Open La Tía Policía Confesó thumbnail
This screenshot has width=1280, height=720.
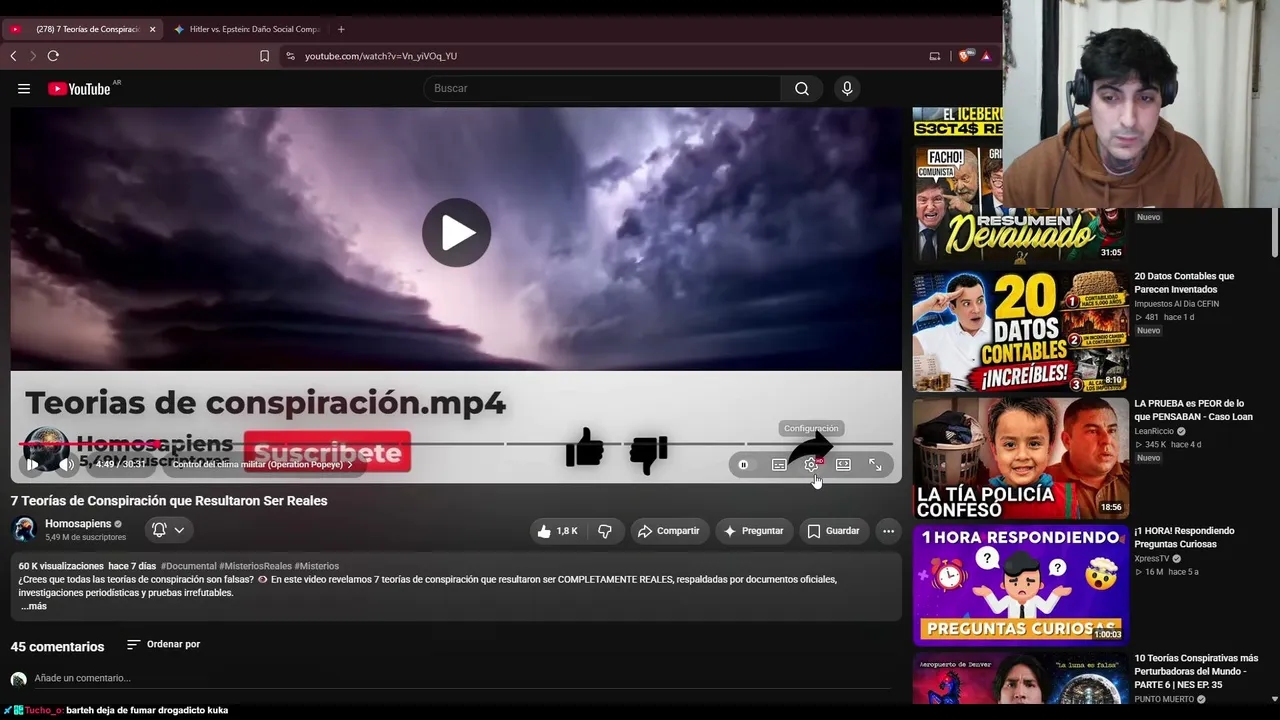(x=1020, y=458)
